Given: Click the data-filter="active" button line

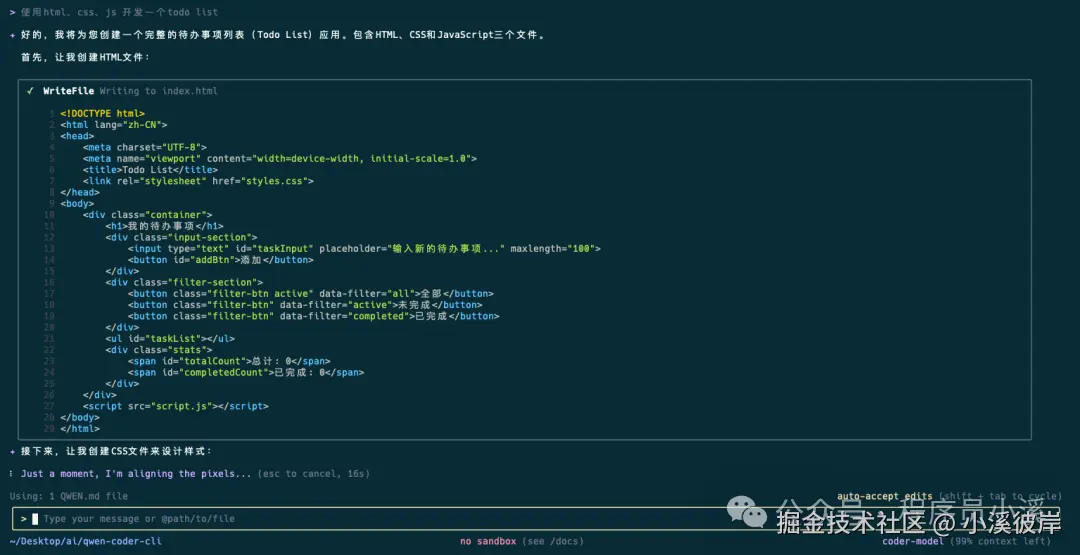Looking at the screenshot, I should coord(305,305).
